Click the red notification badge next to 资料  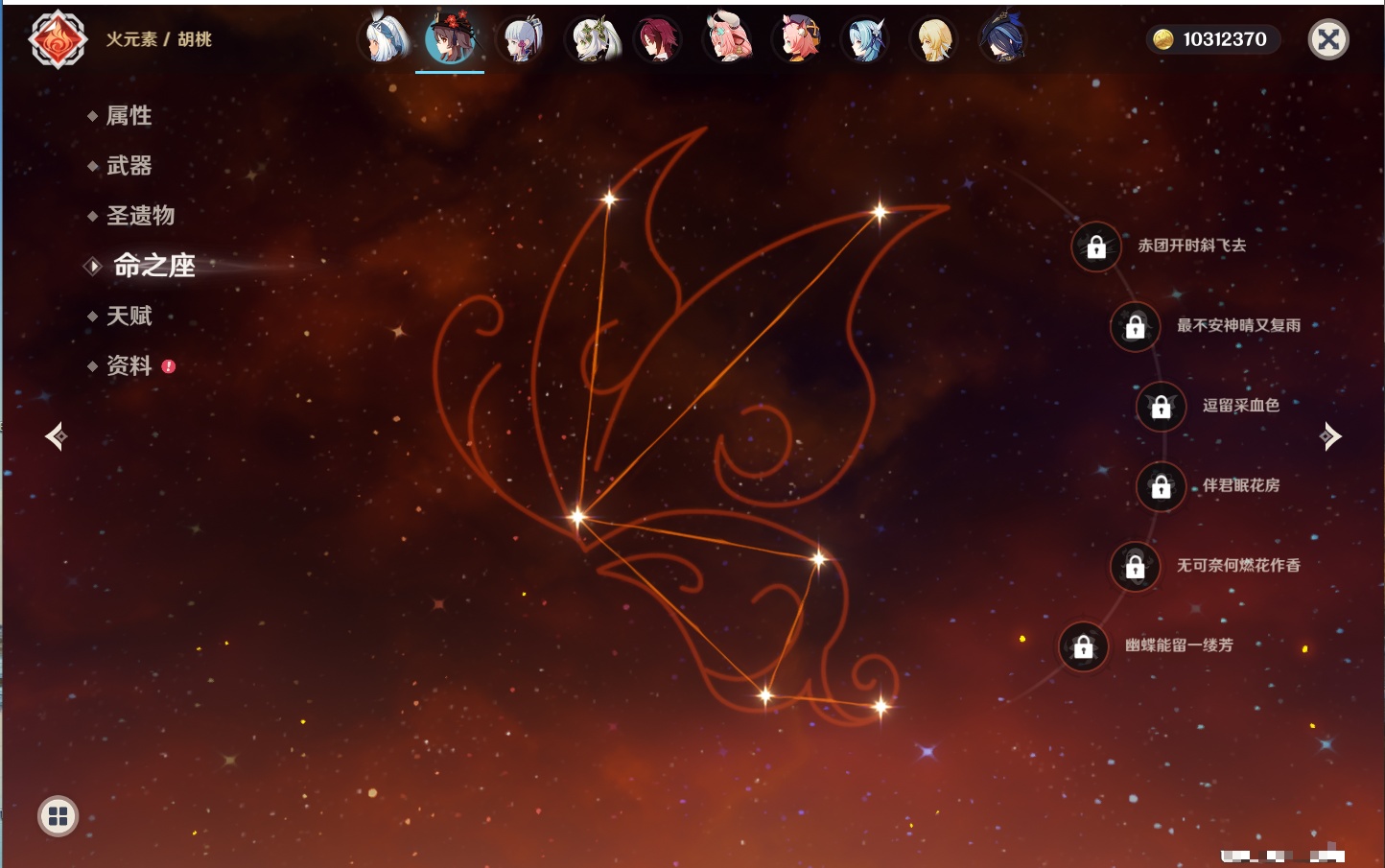coord(169,366)
